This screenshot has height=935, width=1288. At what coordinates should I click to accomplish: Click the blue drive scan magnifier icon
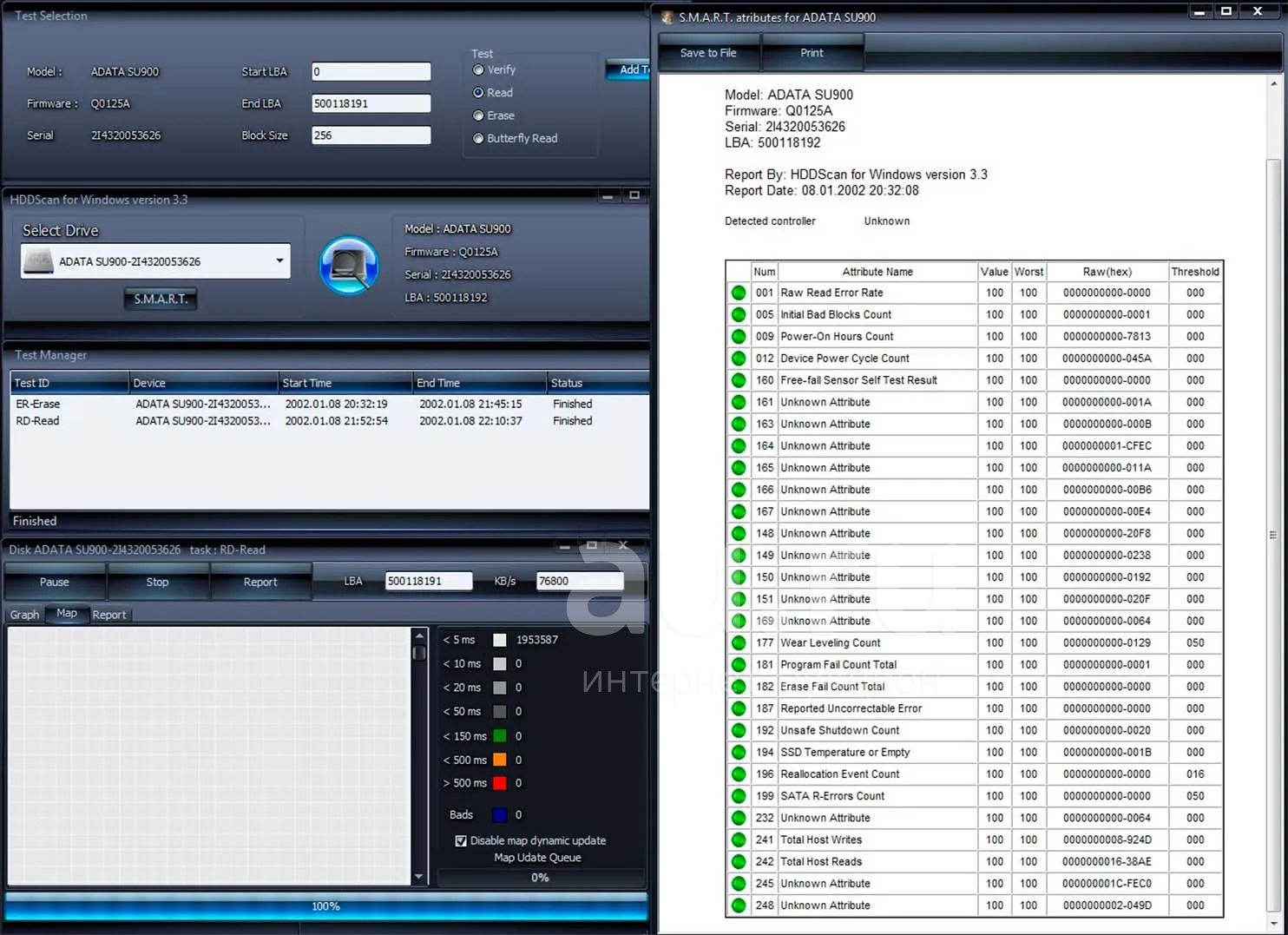pos(349,266)
